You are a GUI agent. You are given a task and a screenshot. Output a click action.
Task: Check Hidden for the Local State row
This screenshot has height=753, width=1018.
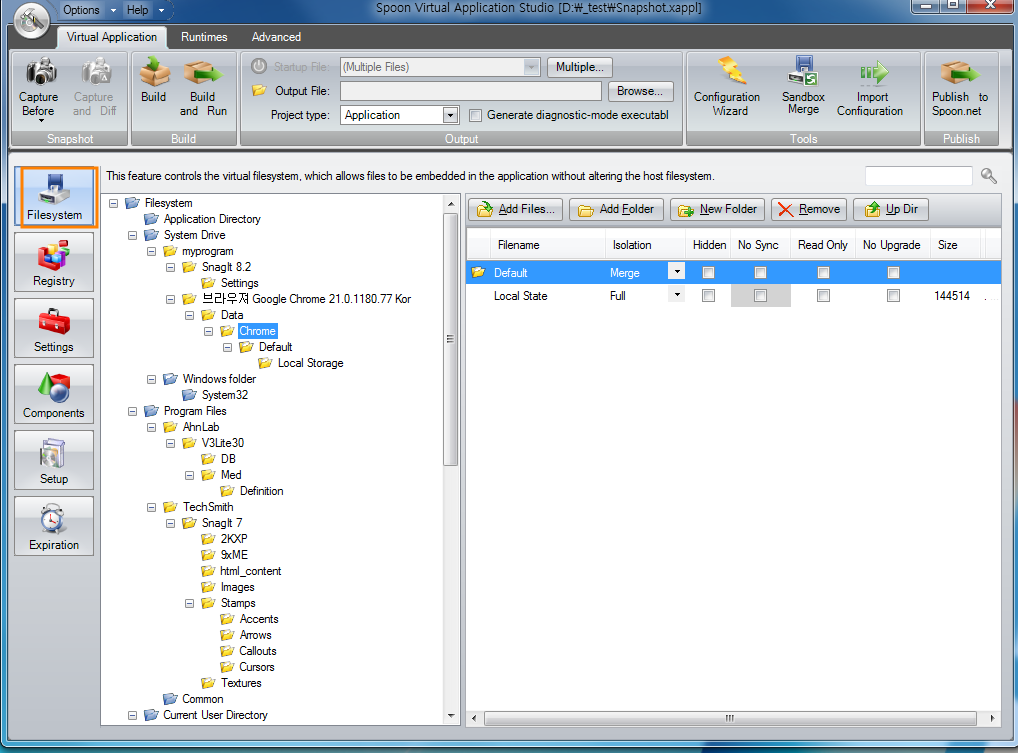coord(708,295)
